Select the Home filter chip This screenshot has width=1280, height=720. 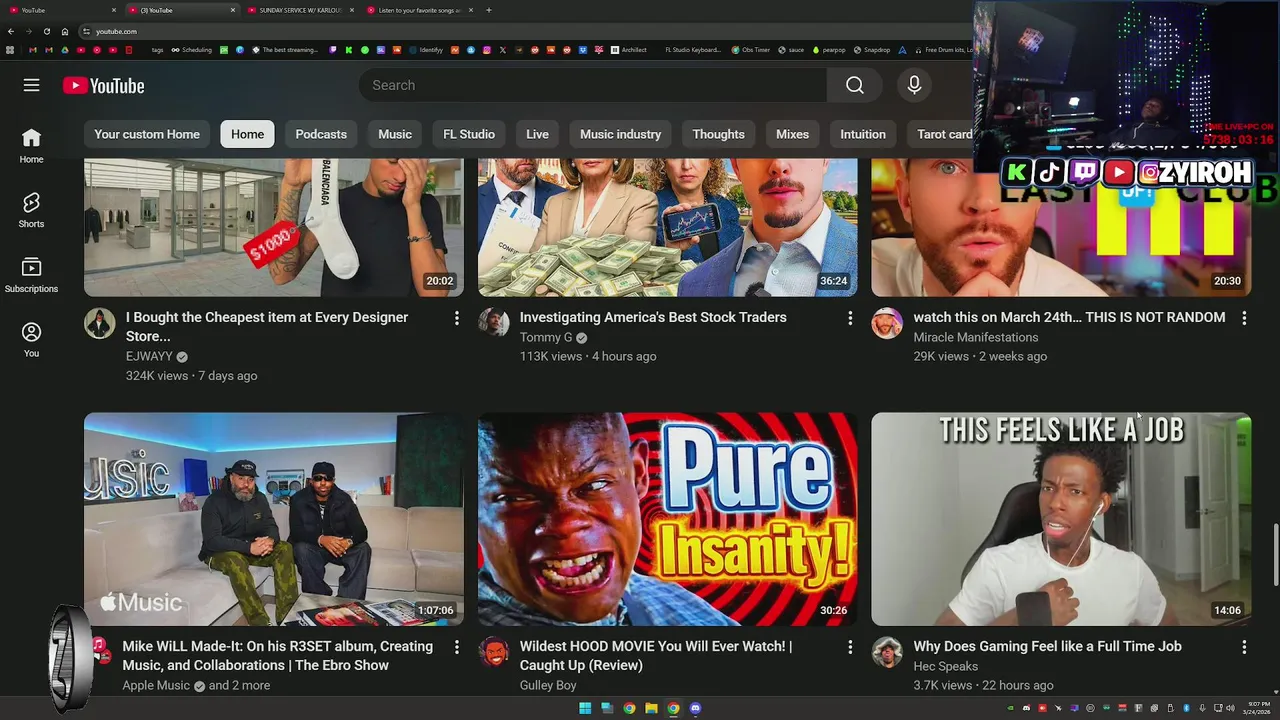click(x=248, y=134)
